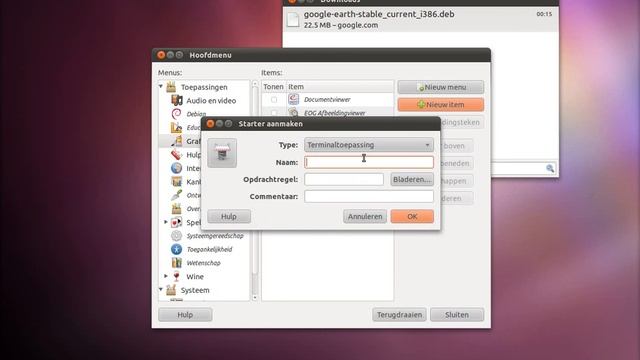Focus the Opdrachtregel input field
This screenshot has height=360, width=640.
tap(344, 179)
